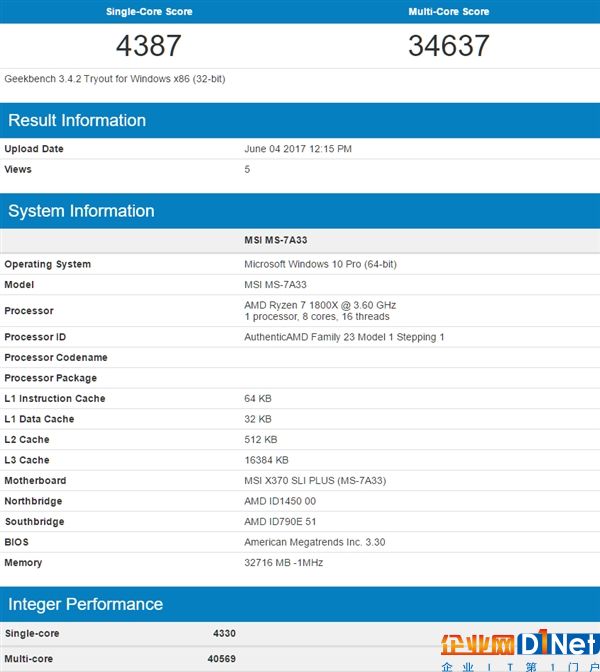
Task: Click the Processor Package label
Action: tap(51, 378)
